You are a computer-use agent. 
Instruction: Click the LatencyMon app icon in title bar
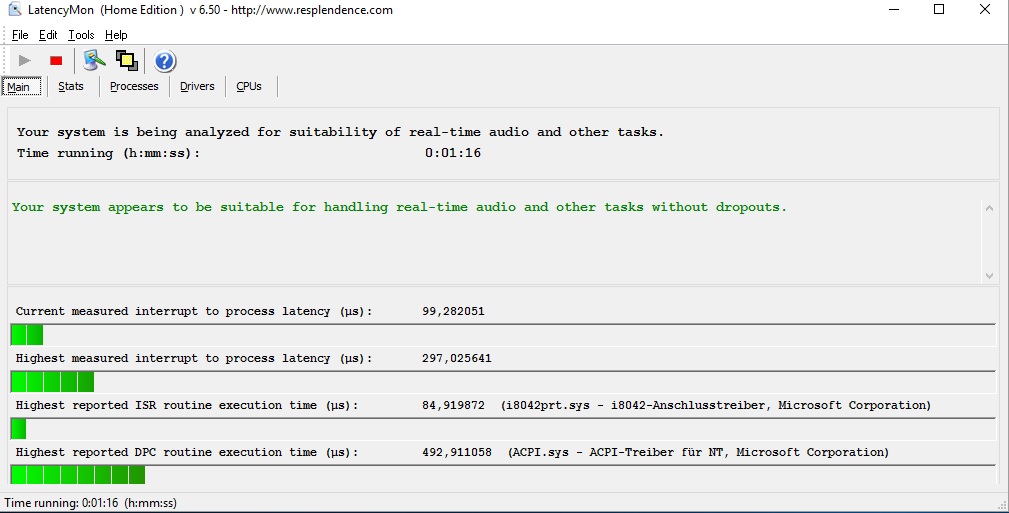click(14, 10)
